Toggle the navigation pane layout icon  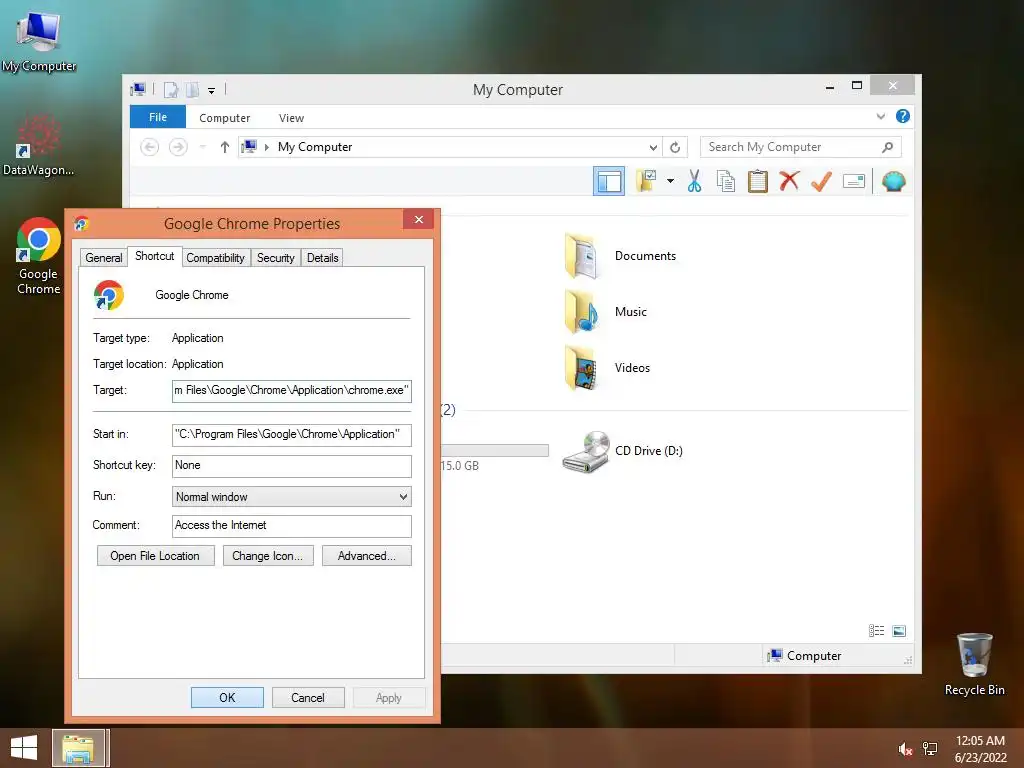tap(609, 181)
